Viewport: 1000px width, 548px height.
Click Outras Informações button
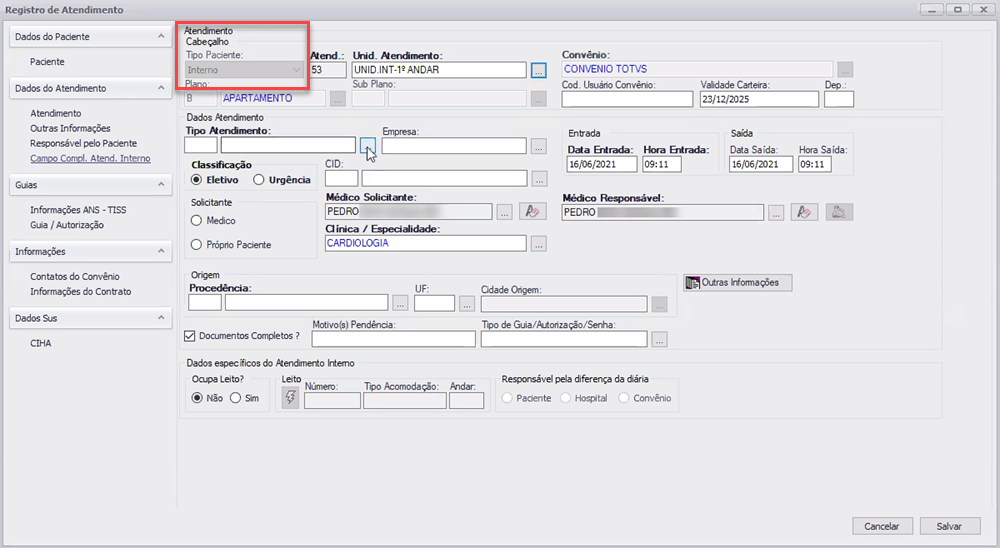738,283
